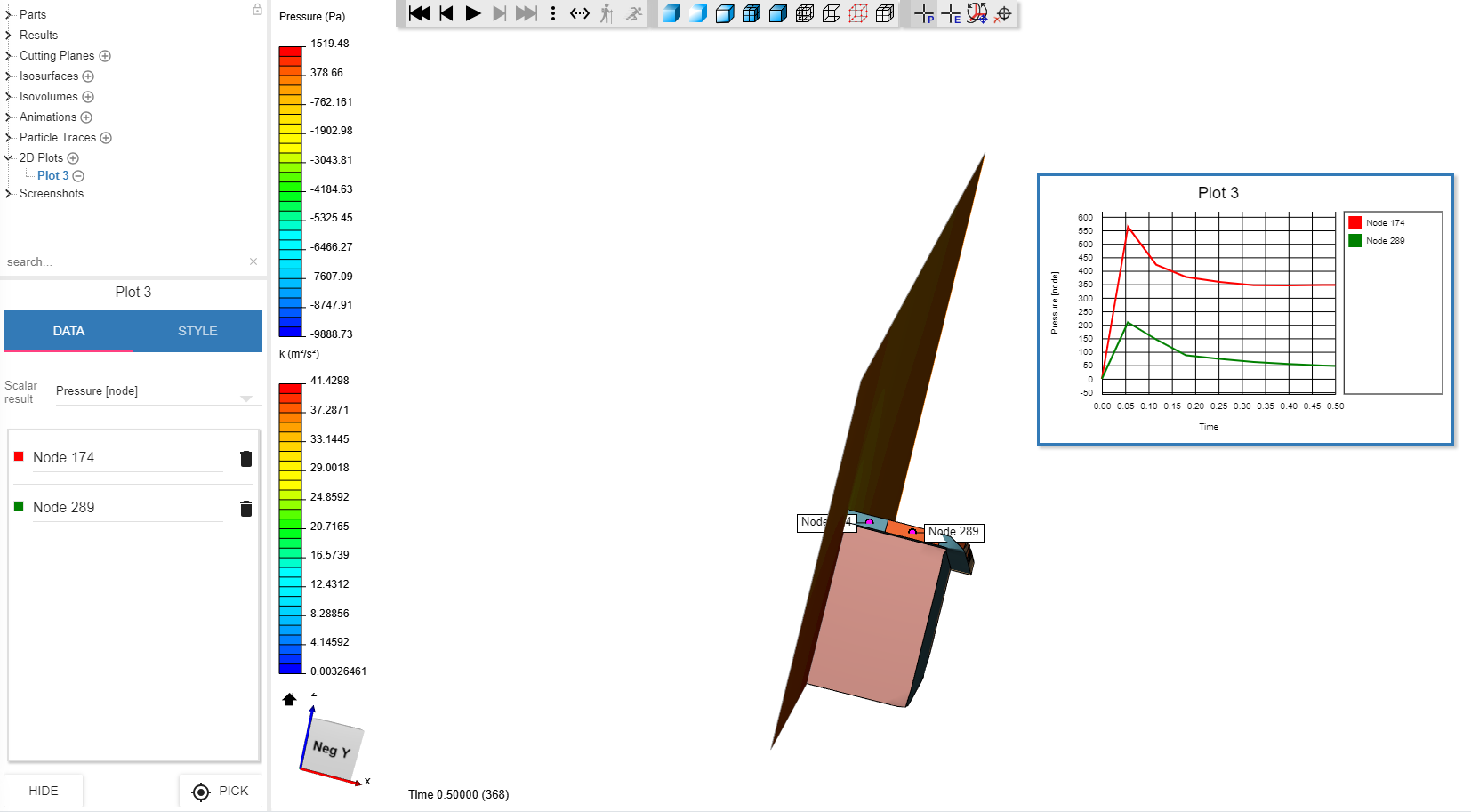This screenshot has height=812, width=1471.
Task: Expand the Screenshots tree node
Action: [x=9, y=193]
